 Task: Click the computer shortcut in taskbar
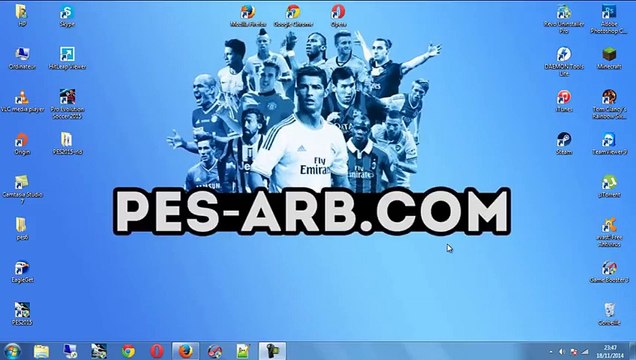70,351
